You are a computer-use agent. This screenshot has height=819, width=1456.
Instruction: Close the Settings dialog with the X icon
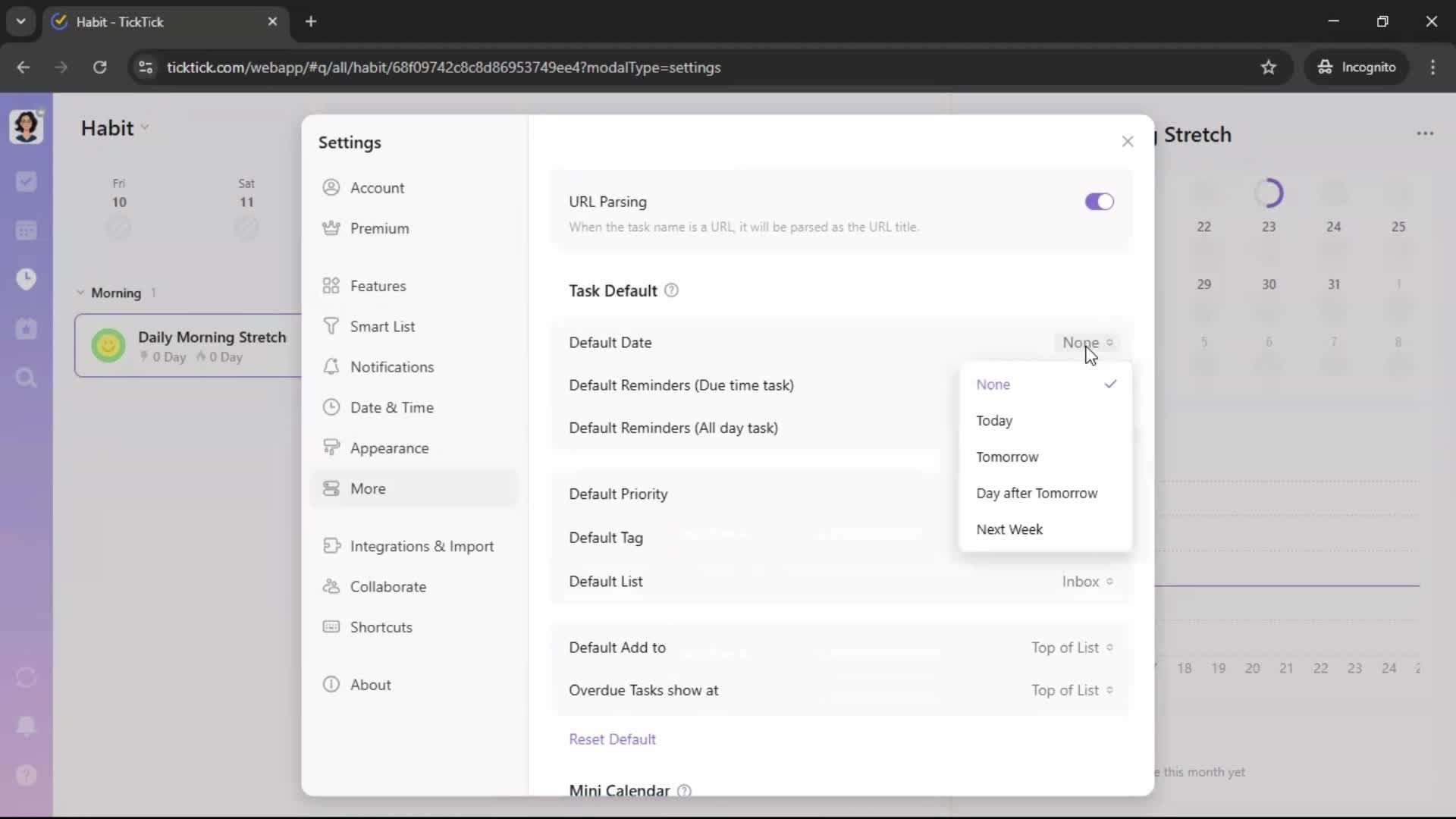(x=1128, y=142)
